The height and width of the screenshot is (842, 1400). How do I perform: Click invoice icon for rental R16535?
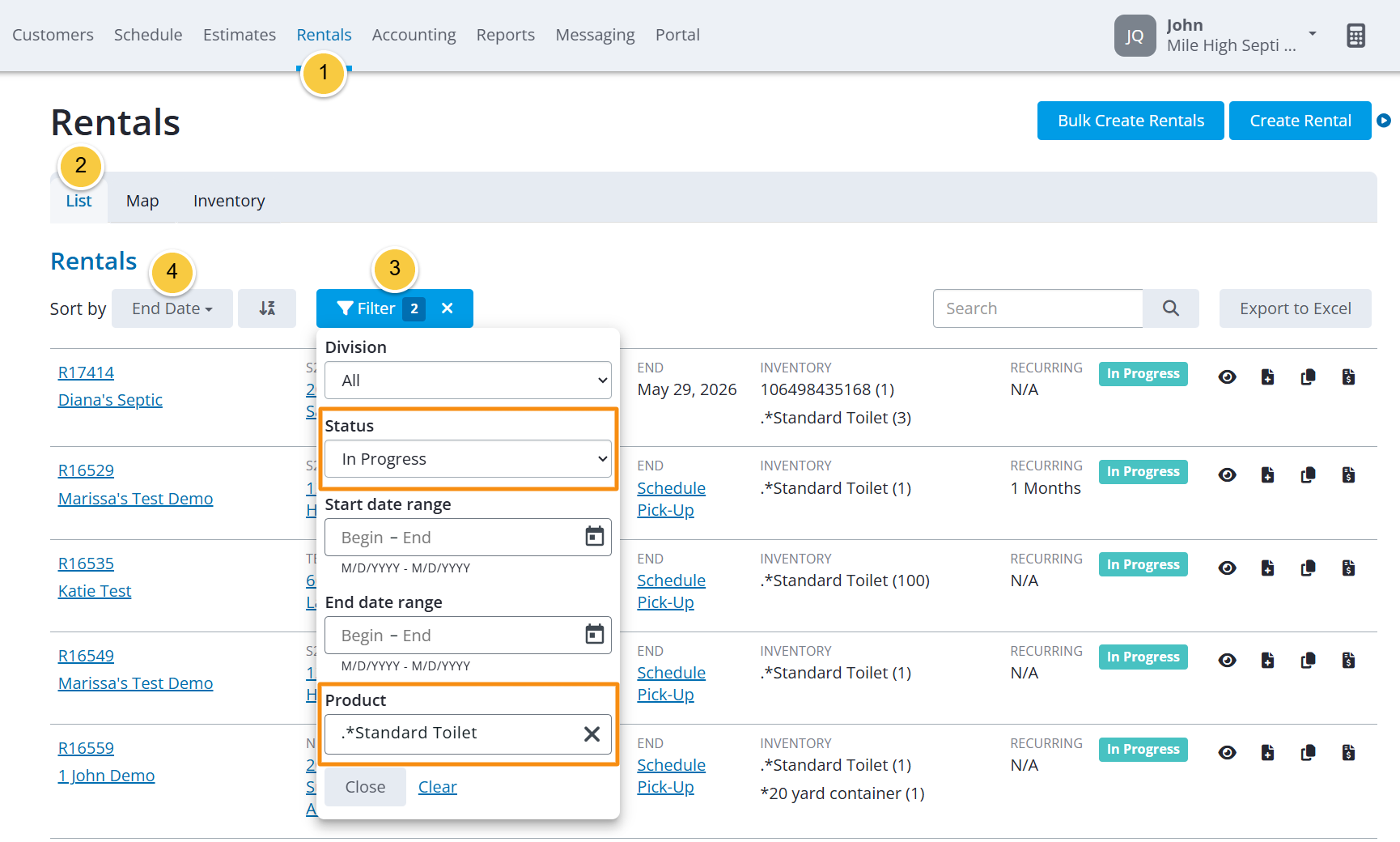coord(1348,568)
